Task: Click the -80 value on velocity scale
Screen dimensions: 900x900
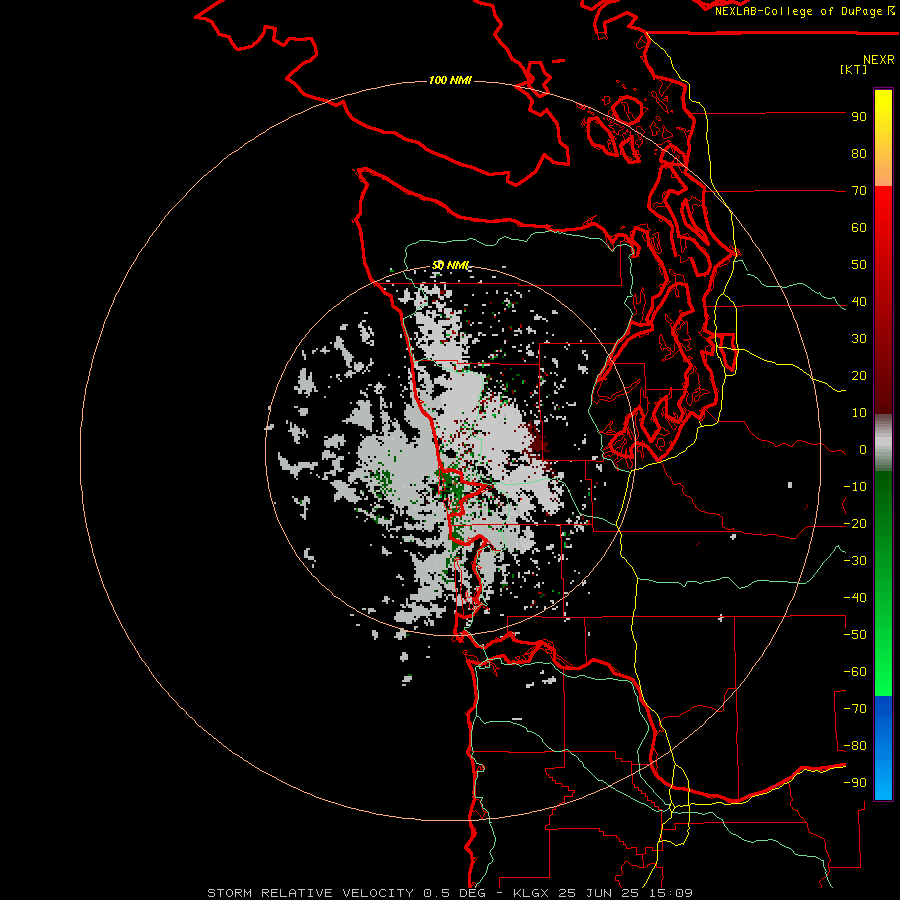Action: (855, 746)
